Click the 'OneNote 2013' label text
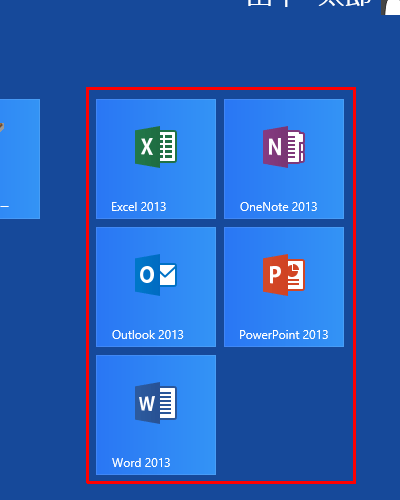400x500 pixels. [x=279, y=207]
